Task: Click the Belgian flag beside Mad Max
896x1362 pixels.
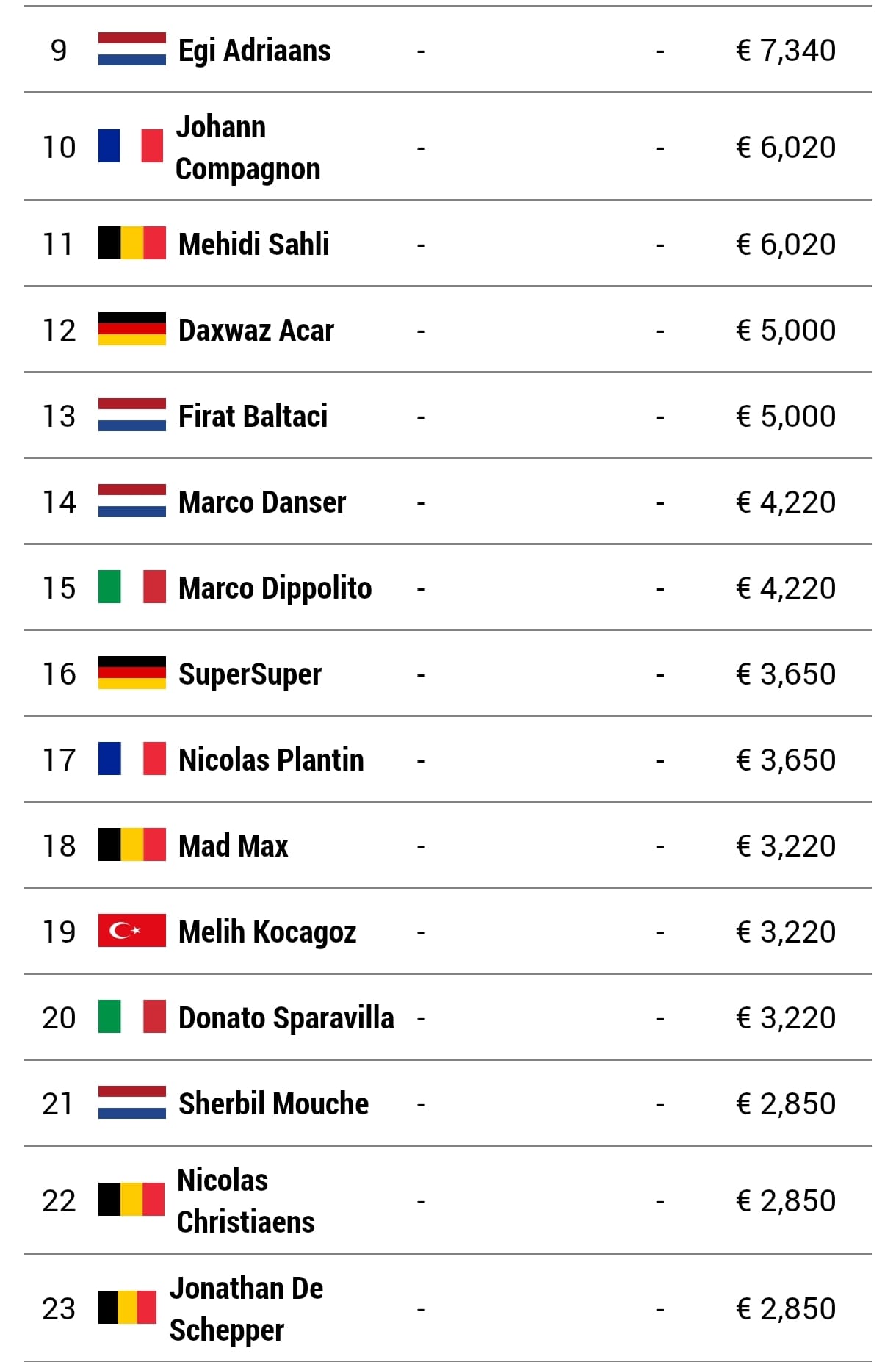Action: 132,845
